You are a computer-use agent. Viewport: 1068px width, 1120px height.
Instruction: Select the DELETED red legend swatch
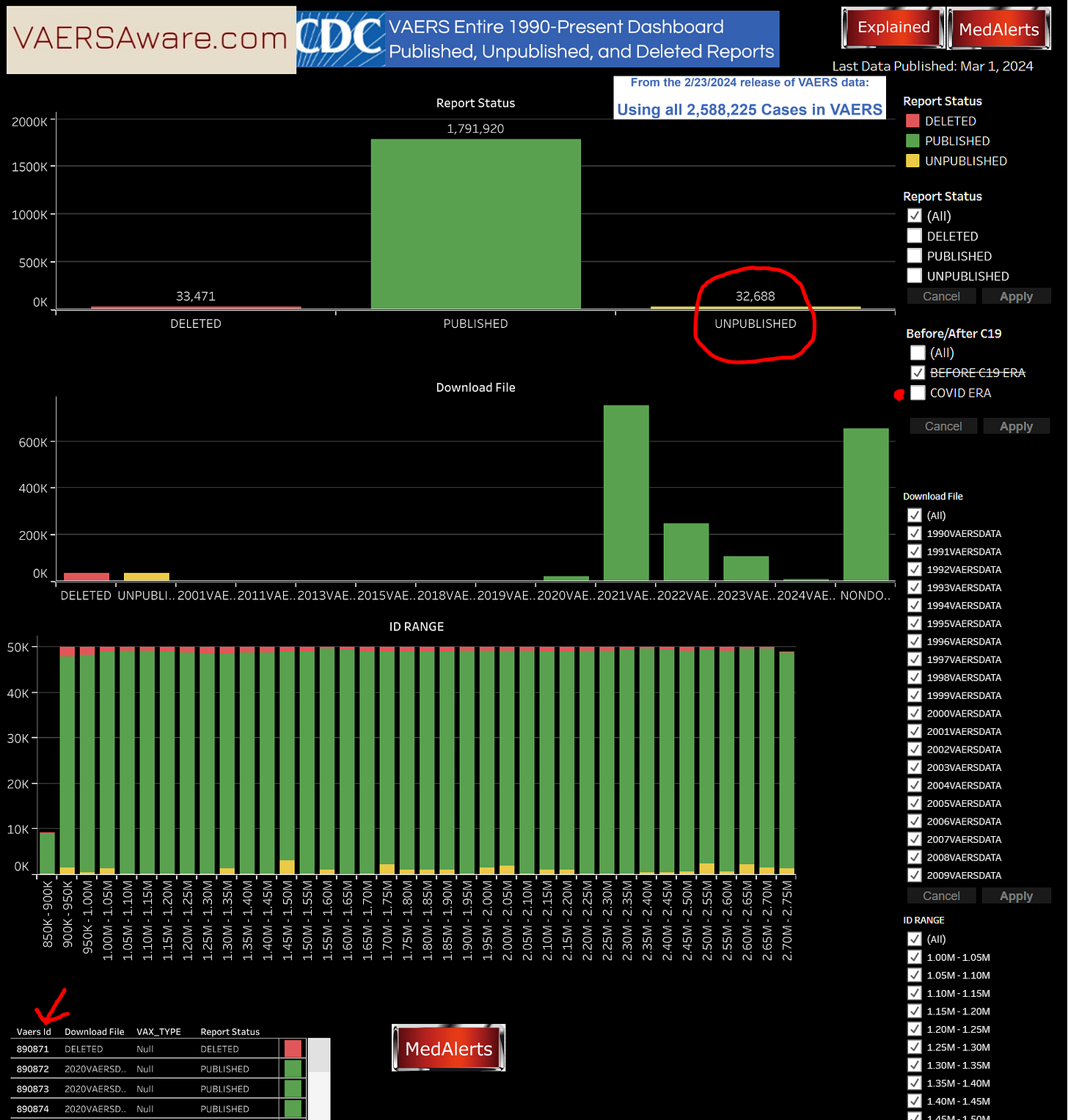coord(912,121)
